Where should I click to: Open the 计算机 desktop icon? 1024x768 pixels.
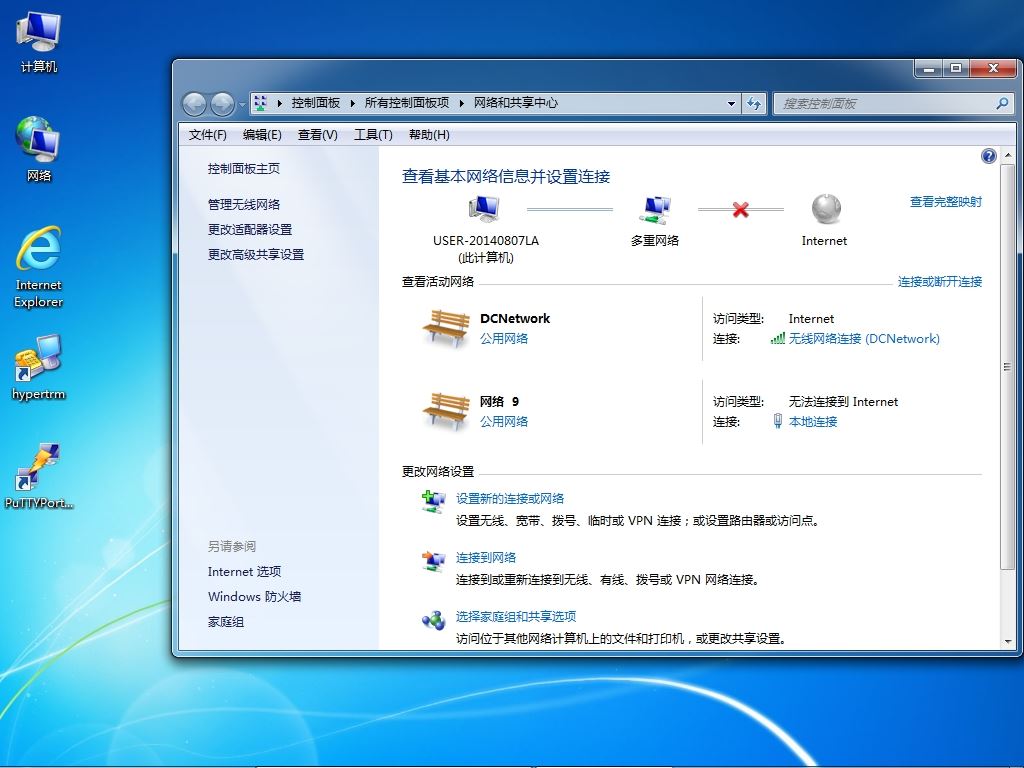39,42
